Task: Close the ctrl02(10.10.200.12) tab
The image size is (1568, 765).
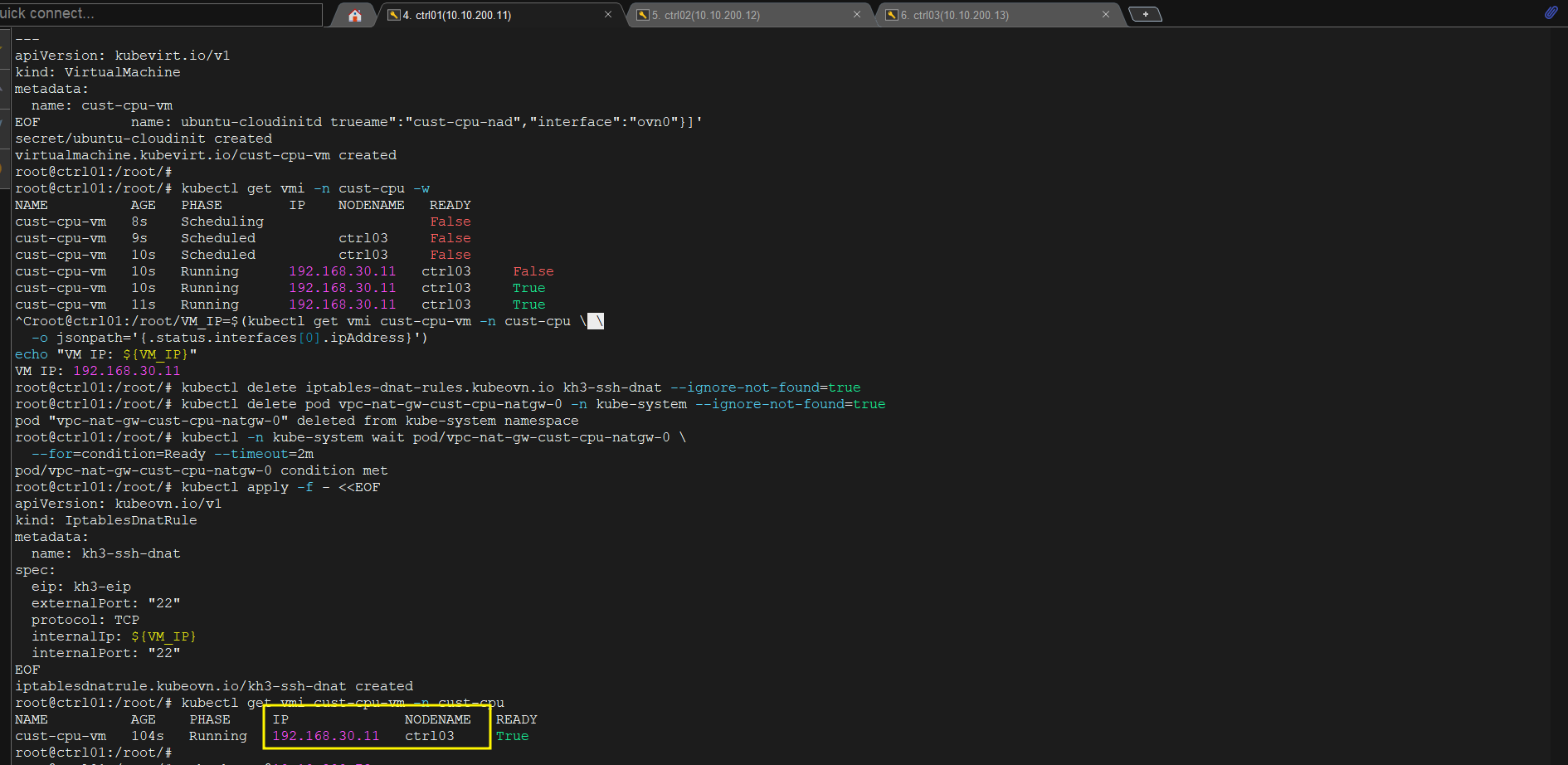Action: pyautogui.click(x=857, y=15)
